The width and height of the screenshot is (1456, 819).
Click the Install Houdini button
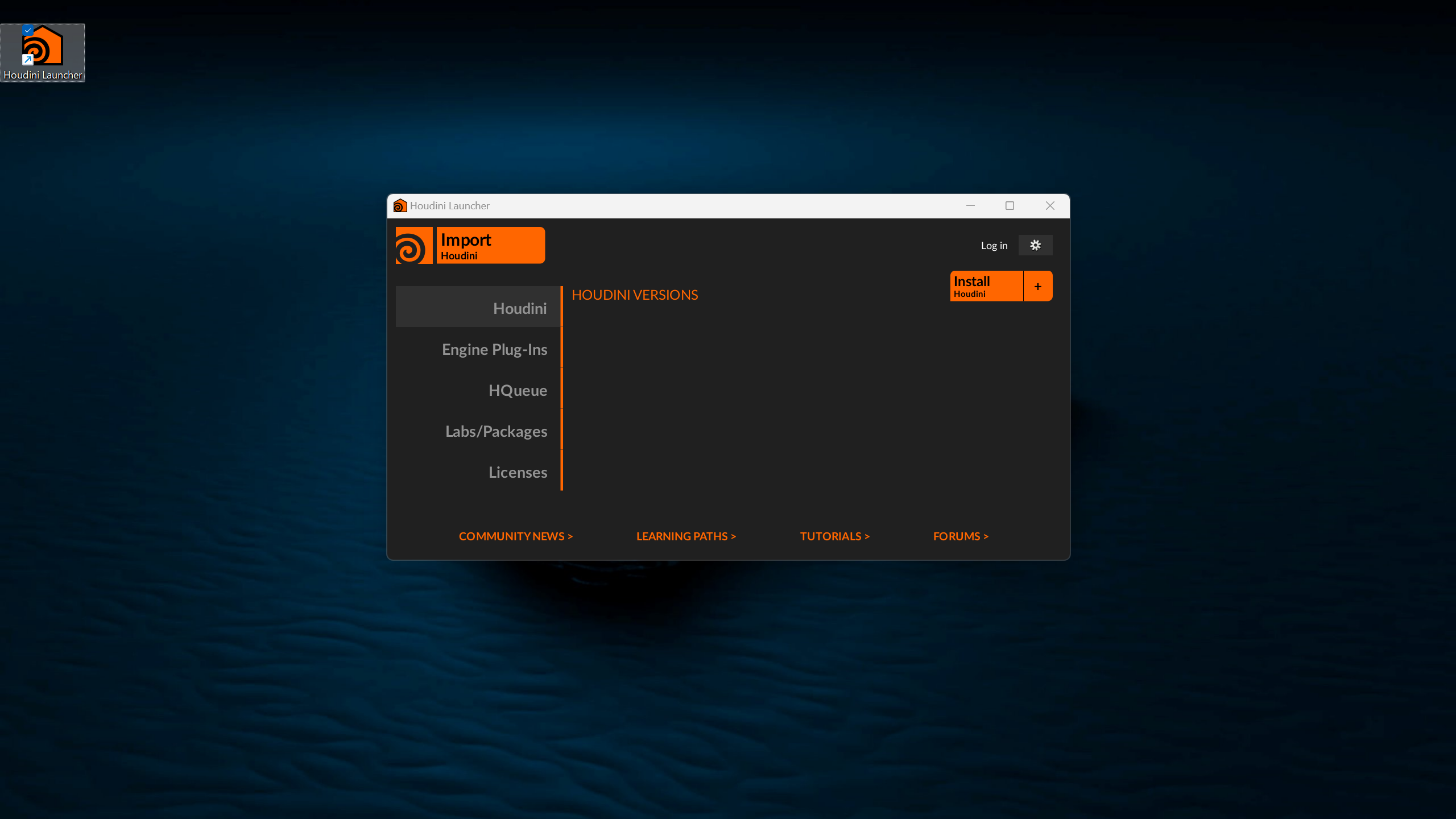pos(987,286)
